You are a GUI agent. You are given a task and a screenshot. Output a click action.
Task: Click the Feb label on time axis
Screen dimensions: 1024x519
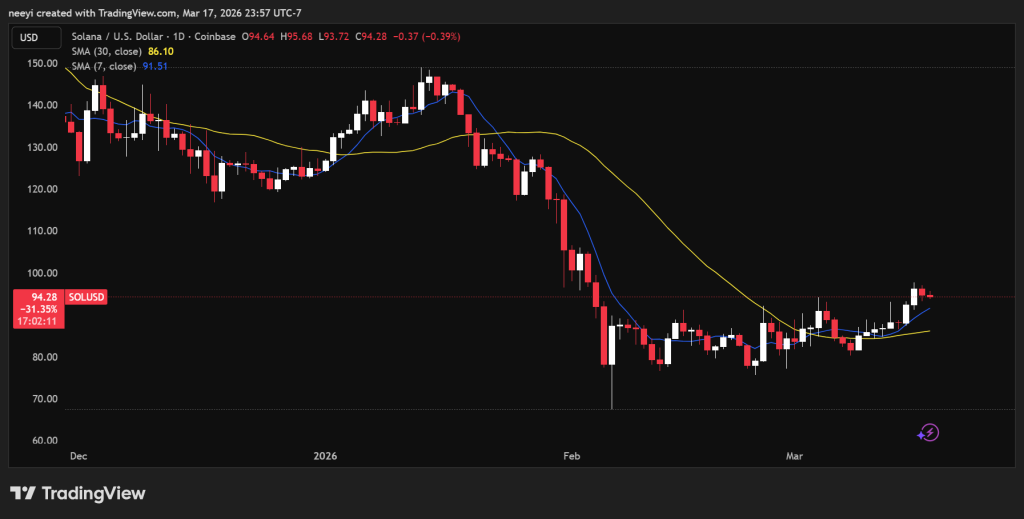point(572,456)
